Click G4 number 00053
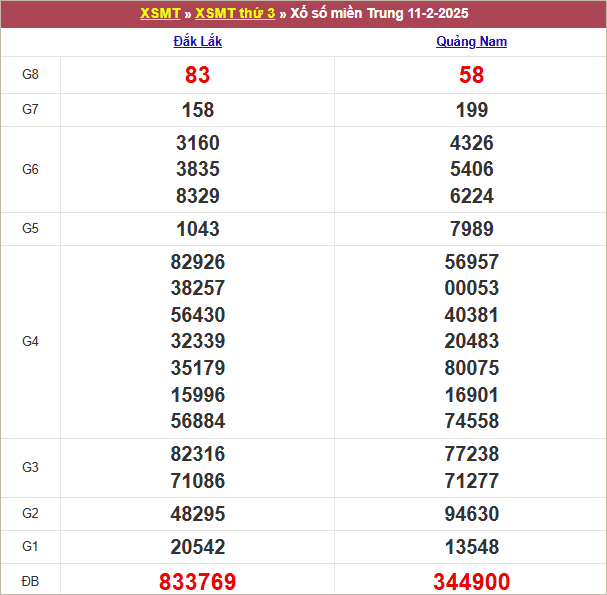Image resolution: width=607 pixels, height=595 pixels. point(472,288)
